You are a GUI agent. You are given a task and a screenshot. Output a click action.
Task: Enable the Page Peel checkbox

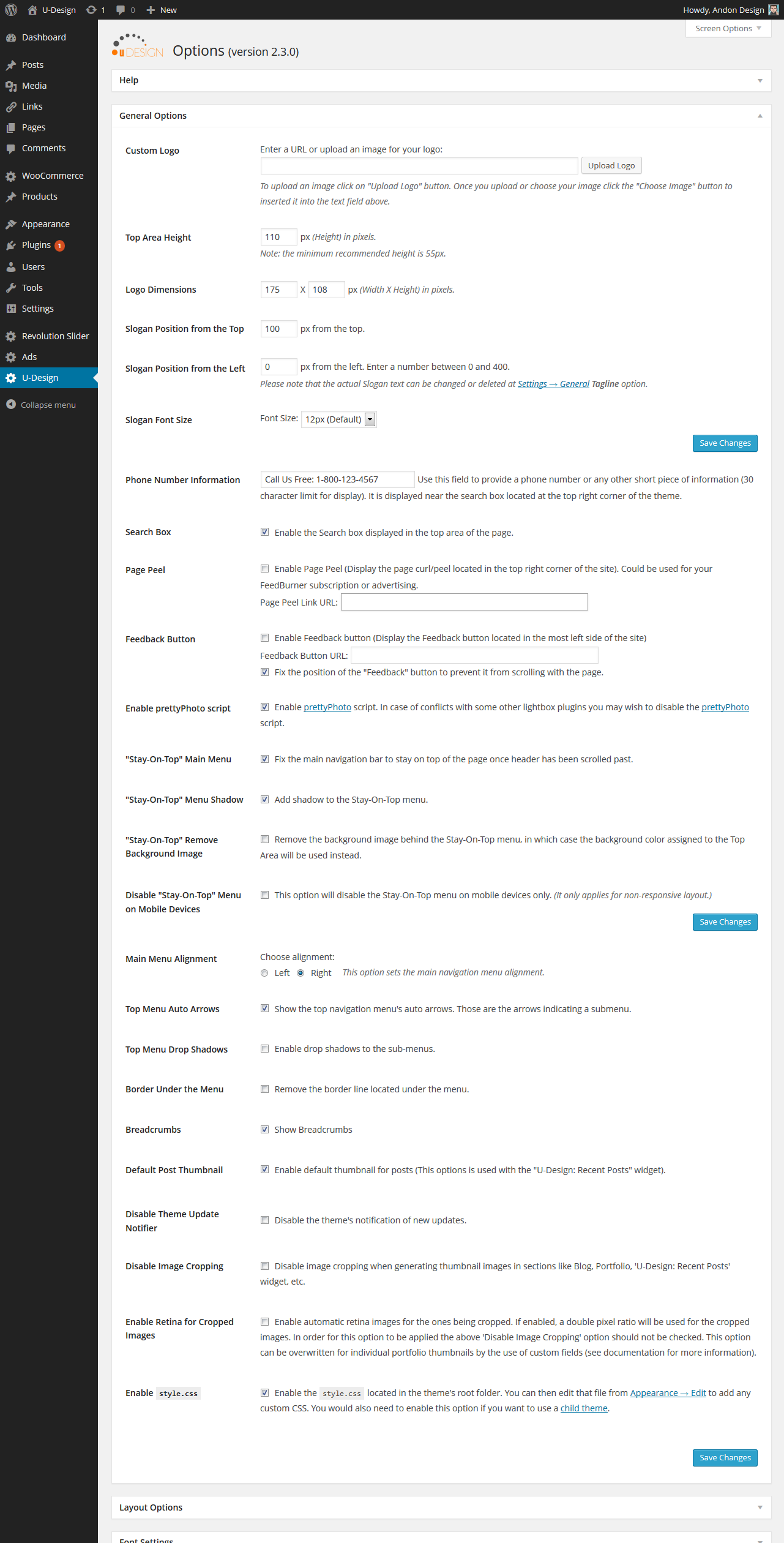[x=264, y=569]
